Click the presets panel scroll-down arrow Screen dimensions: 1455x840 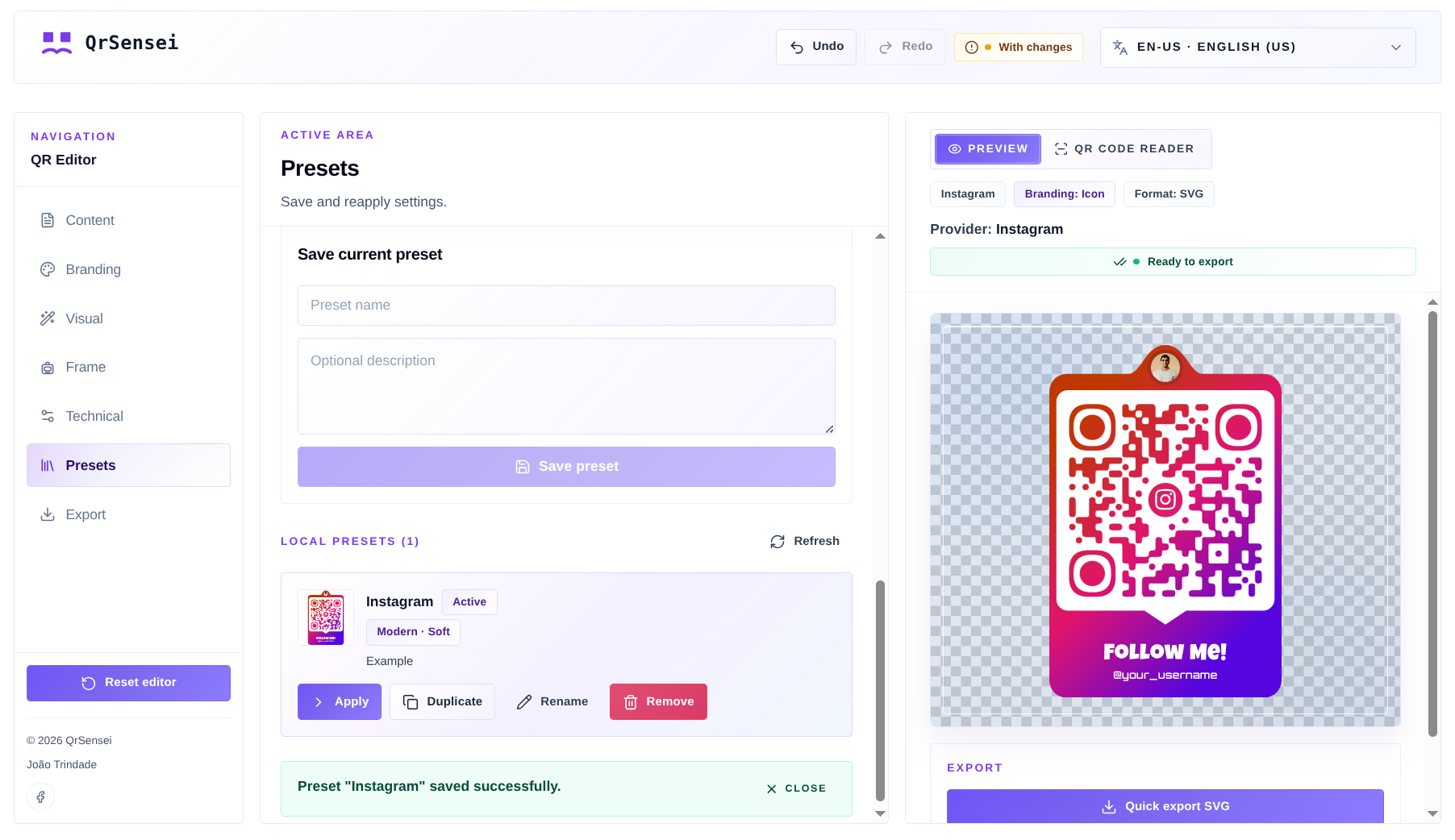[881, 814]
